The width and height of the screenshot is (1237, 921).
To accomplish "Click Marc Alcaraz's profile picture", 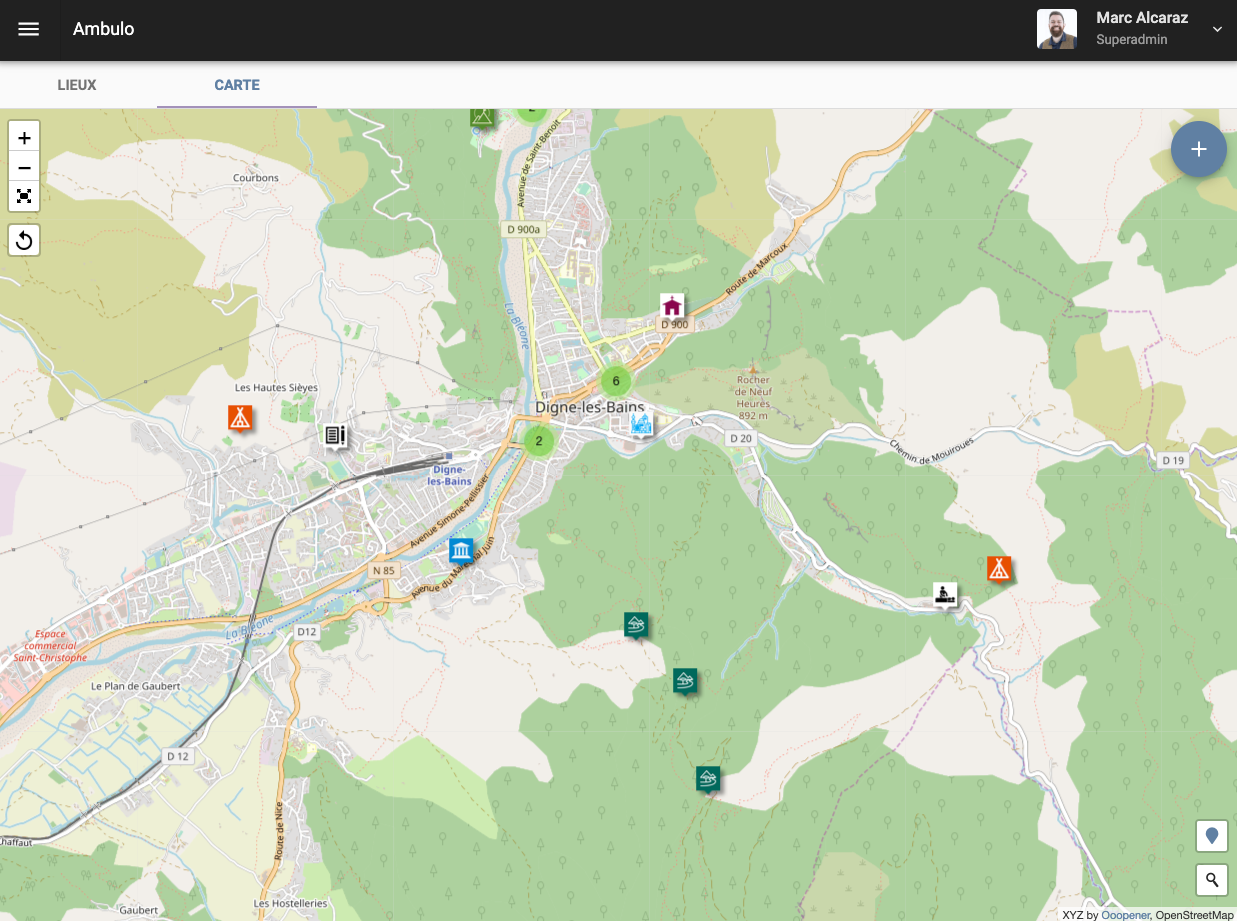I will coord(1057,28).
